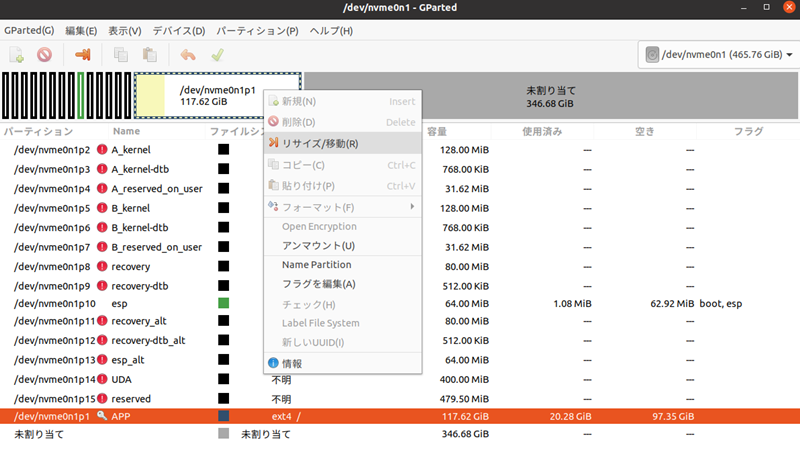Open the GParted(G) menu
800x470 pixels.
[x=29, y=31]
